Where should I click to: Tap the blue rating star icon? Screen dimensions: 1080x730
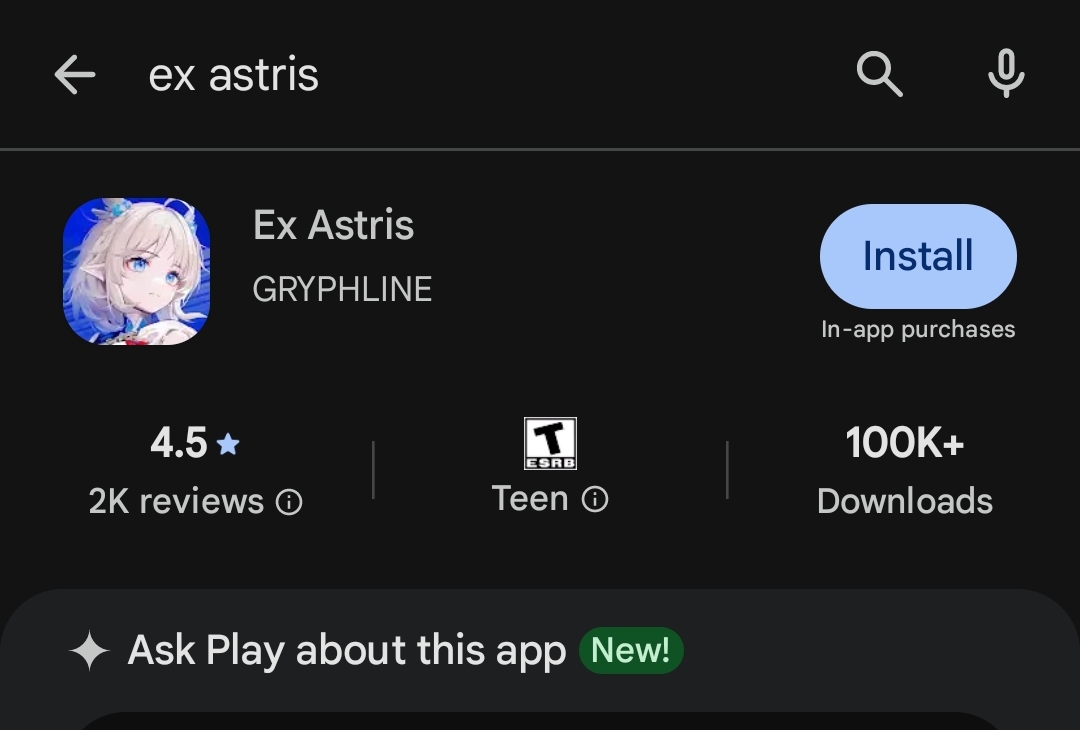pos(228,444)
